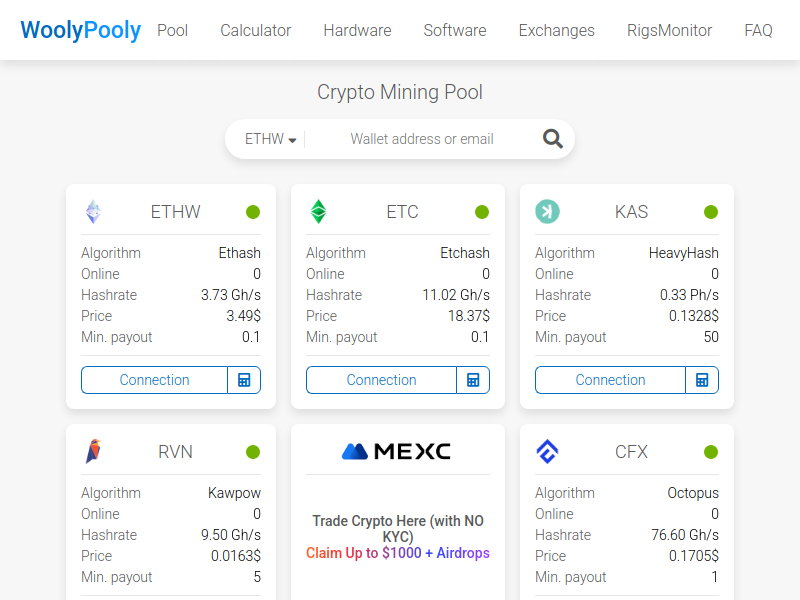Click the ETHW green status indicator
Viewport: 800px width, 600px height.
click(253, 212)
